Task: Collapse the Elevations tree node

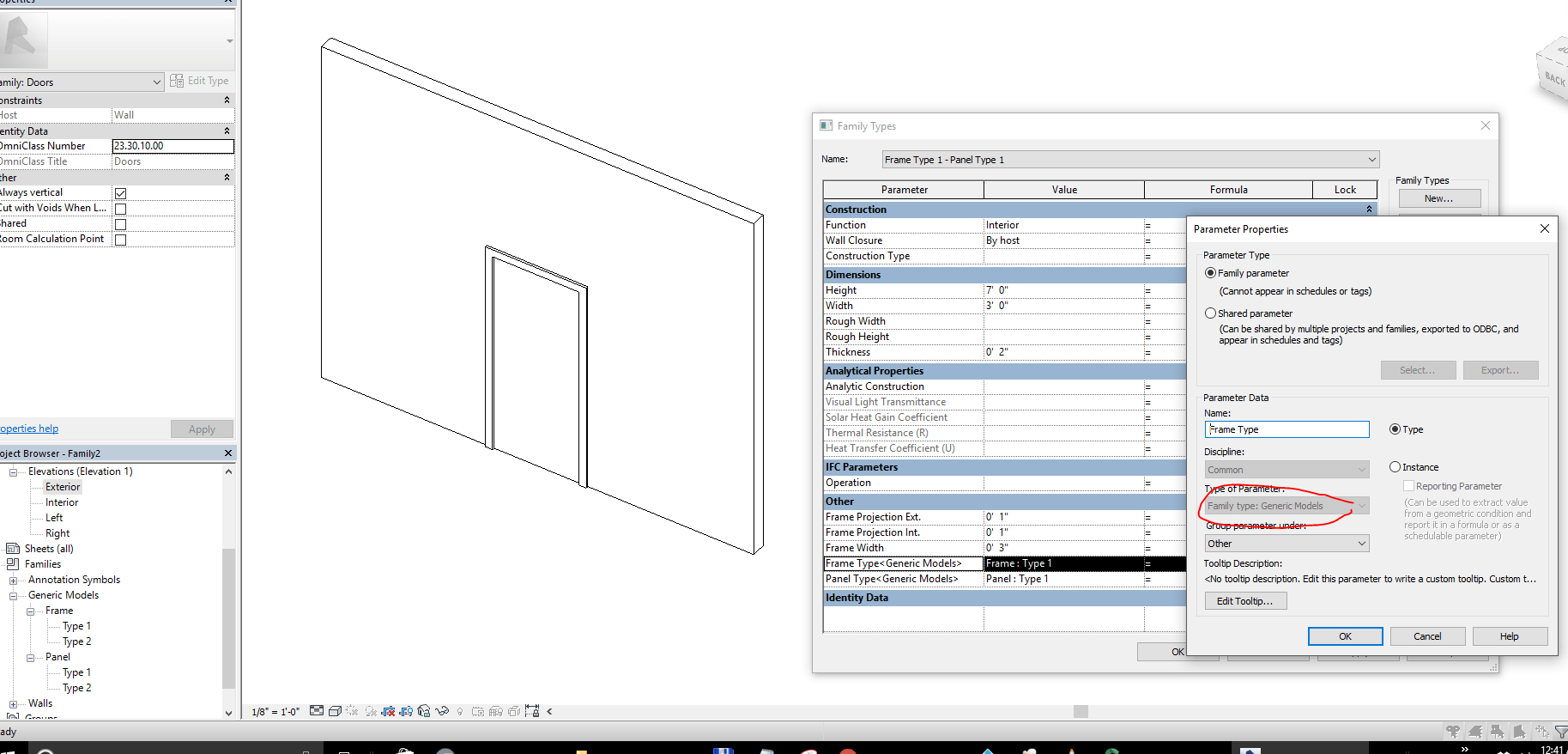Action: (x=13, y=471)
